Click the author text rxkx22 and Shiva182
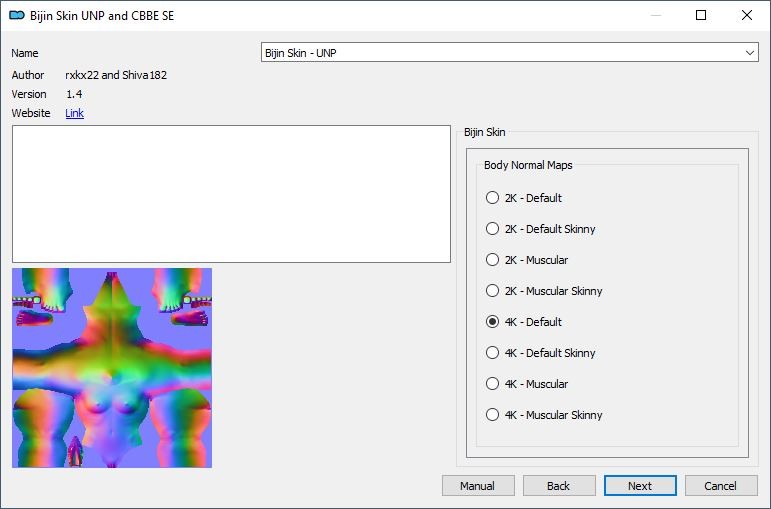The image size is (771, 509). click(116, 75)
